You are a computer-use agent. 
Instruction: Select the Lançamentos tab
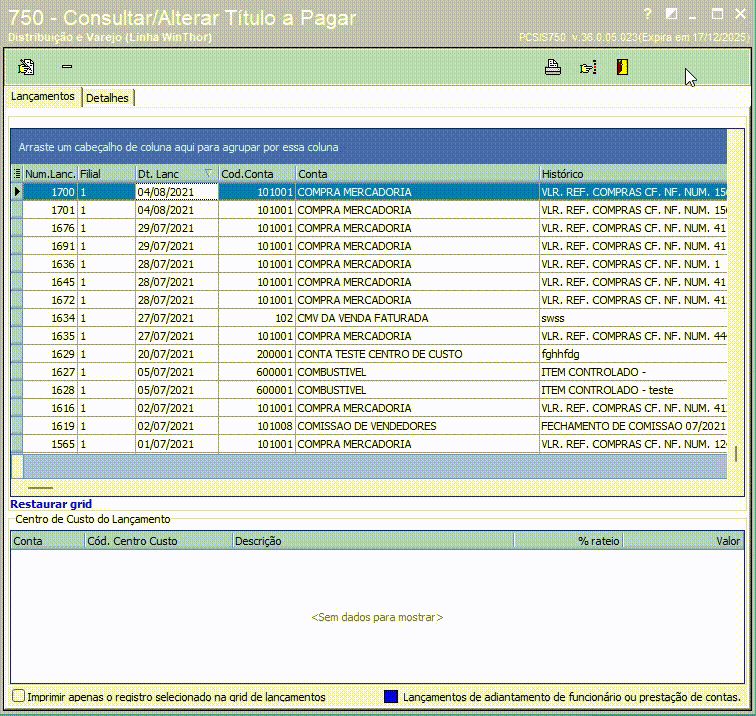click(x=43, y=97)
